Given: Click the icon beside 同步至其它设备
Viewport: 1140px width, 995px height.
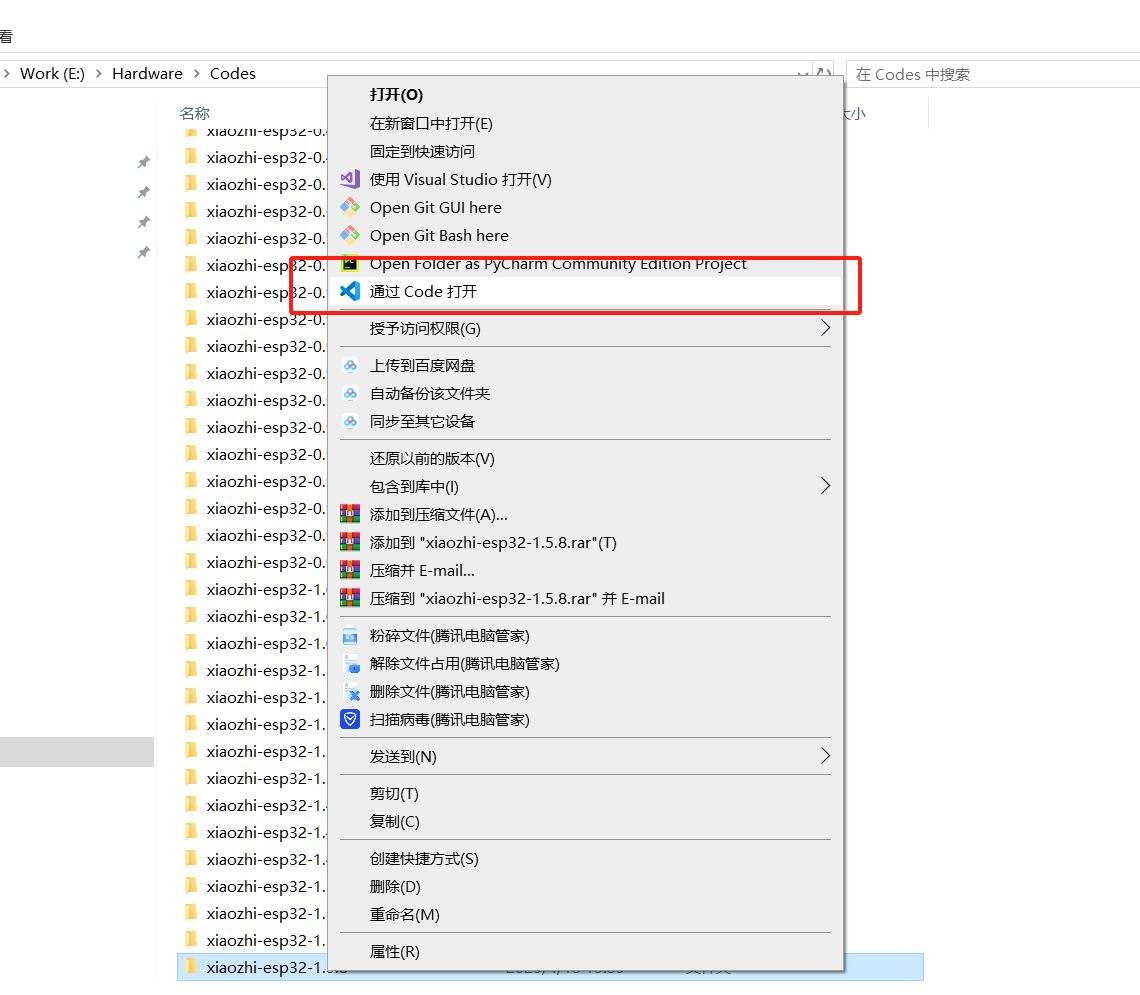Looking at the screenshot, I should pyautogui.click(x=350, y=422).
